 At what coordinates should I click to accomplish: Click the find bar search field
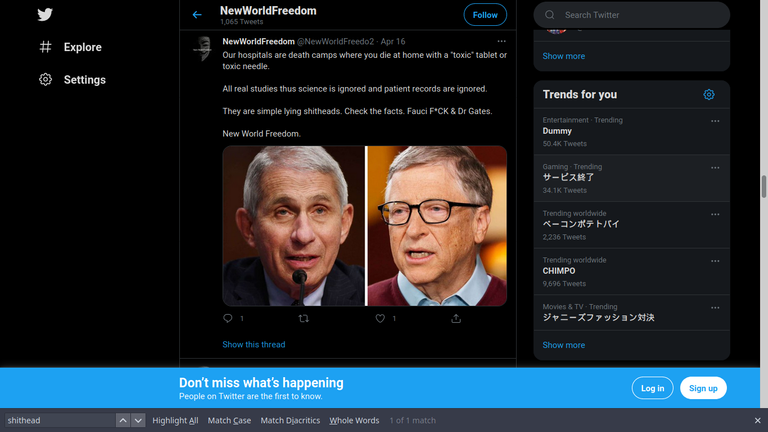point(60,420)
